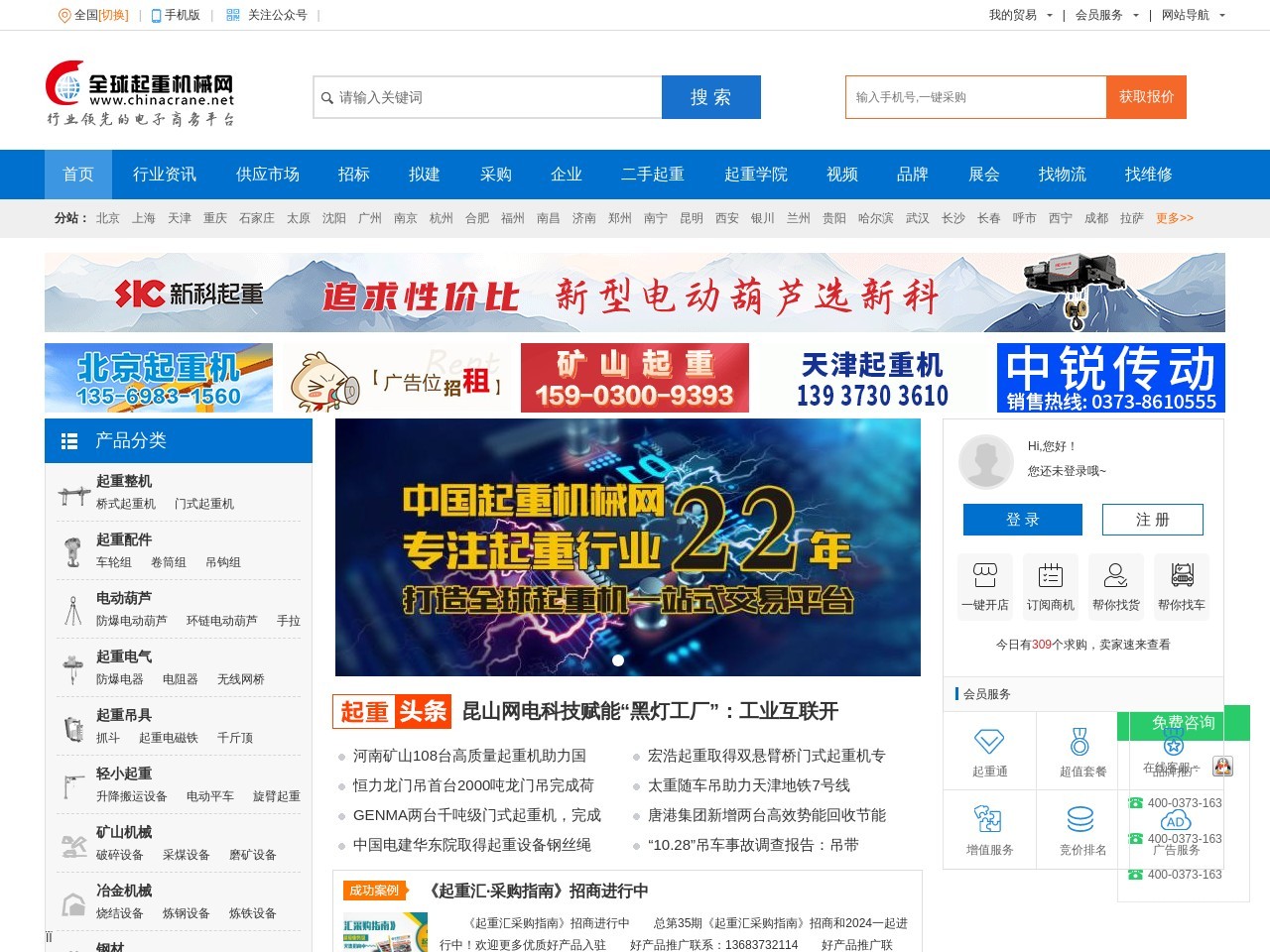Click the green 免费咨询 button
This screenshot has height=952, width=1270.
pos(1184,723)
